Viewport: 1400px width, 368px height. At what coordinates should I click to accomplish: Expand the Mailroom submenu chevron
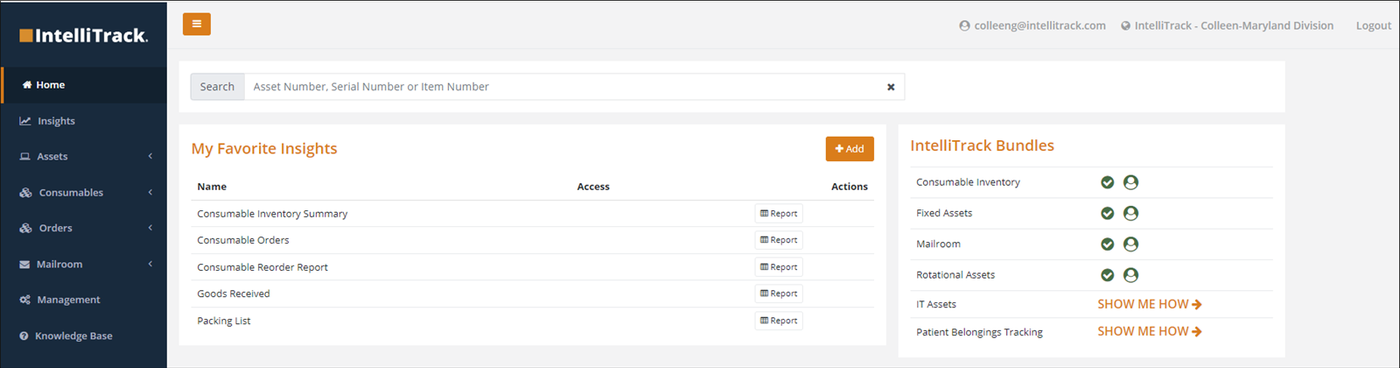[150, 264]
